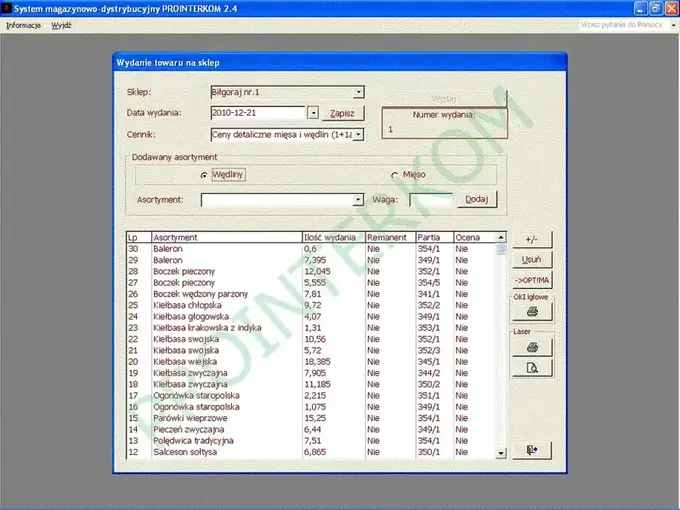Click the exit door icon button
Image resolution: width=680 pixels, height=510 pixels.
pos(532,450)
